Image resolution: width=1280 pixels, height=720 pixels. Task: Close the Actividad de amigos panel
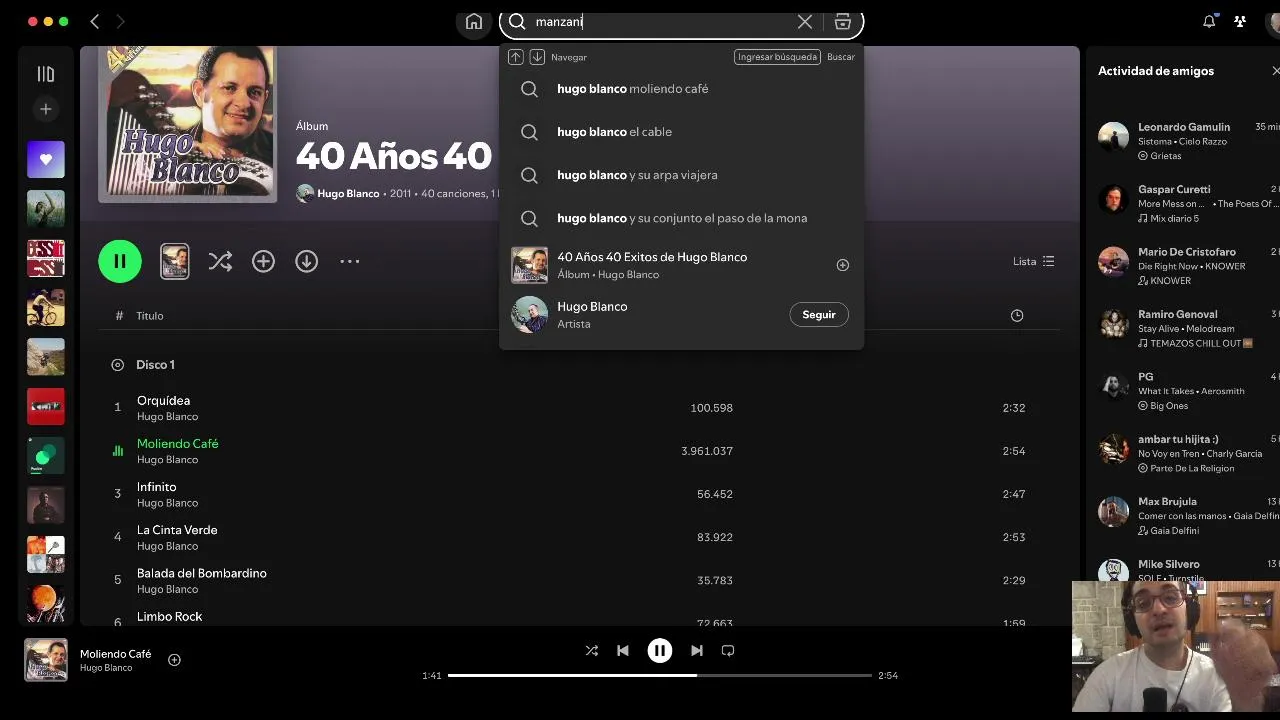click(1274, 71)
